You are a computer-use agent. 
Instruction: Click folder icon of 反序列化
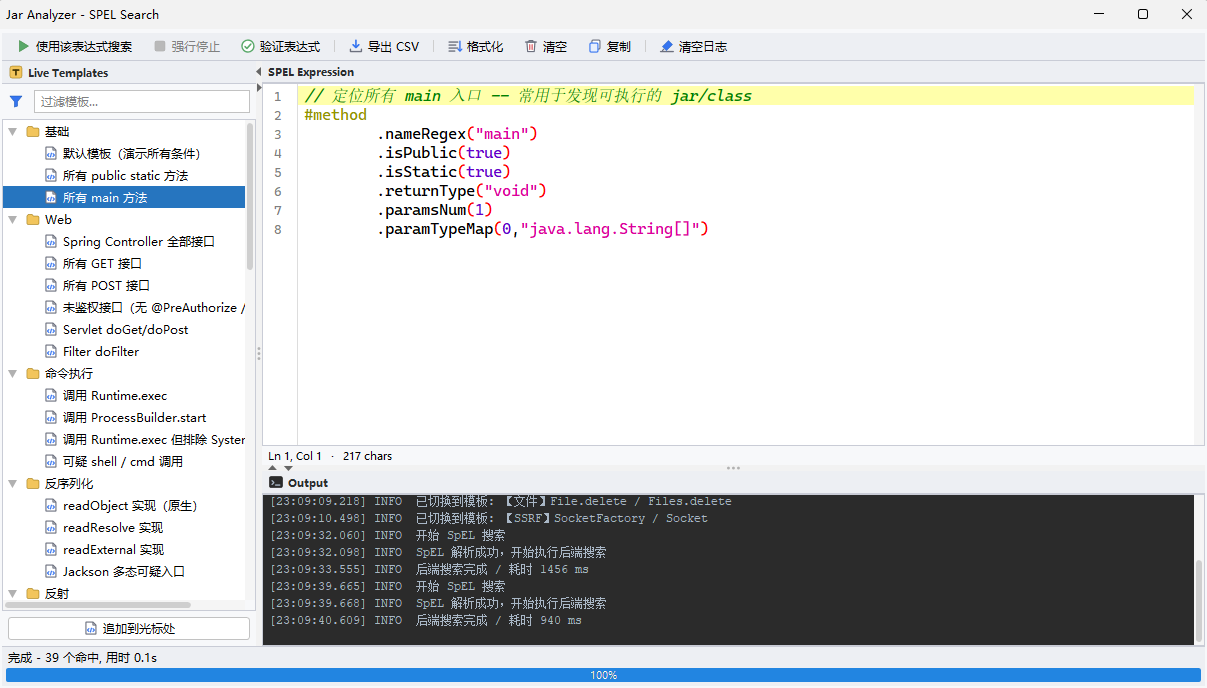click(32, 483)
